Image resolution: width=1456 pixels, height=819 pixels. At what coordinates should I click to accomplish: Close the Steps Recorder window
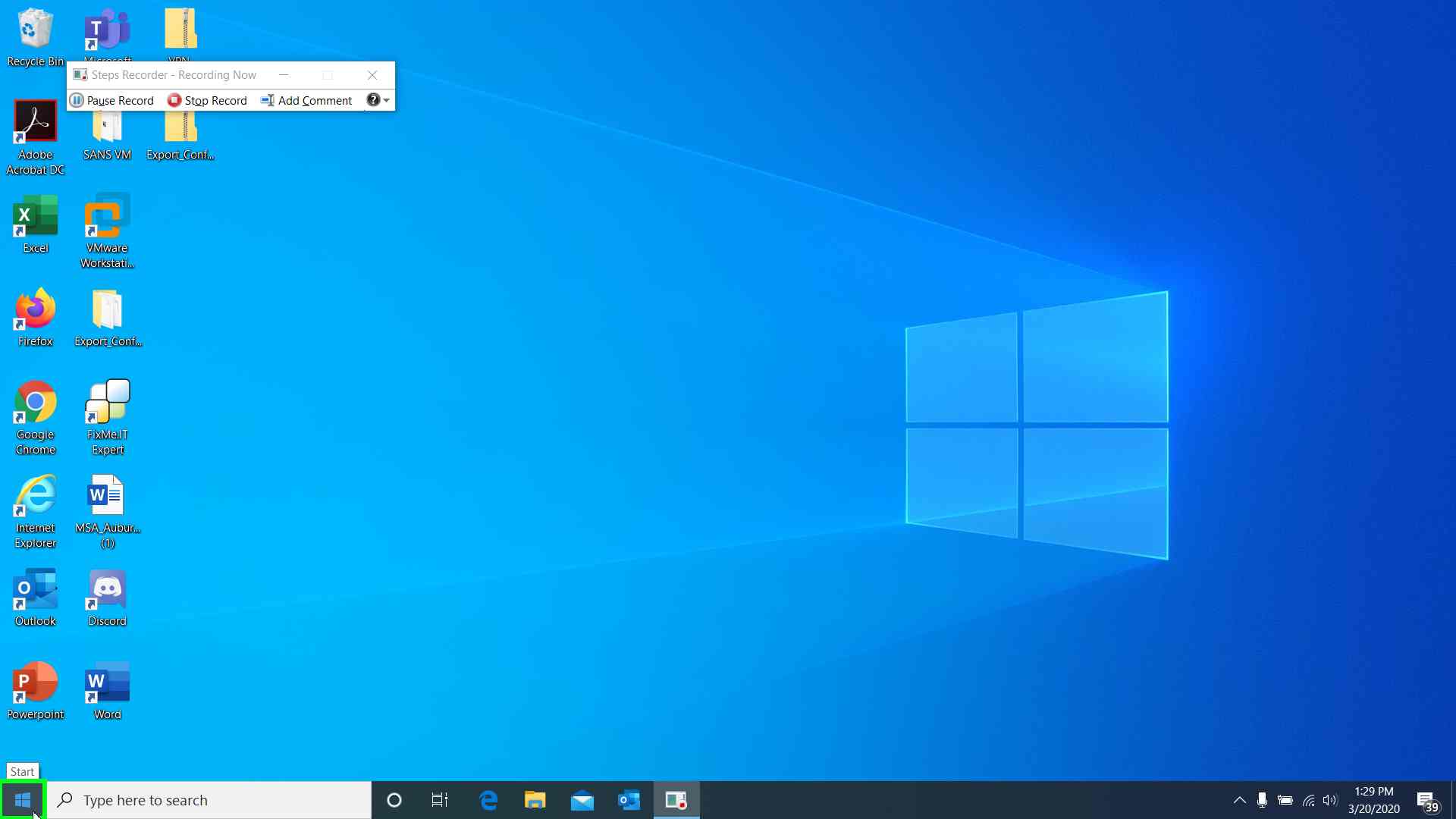click(x=372, y=74)
